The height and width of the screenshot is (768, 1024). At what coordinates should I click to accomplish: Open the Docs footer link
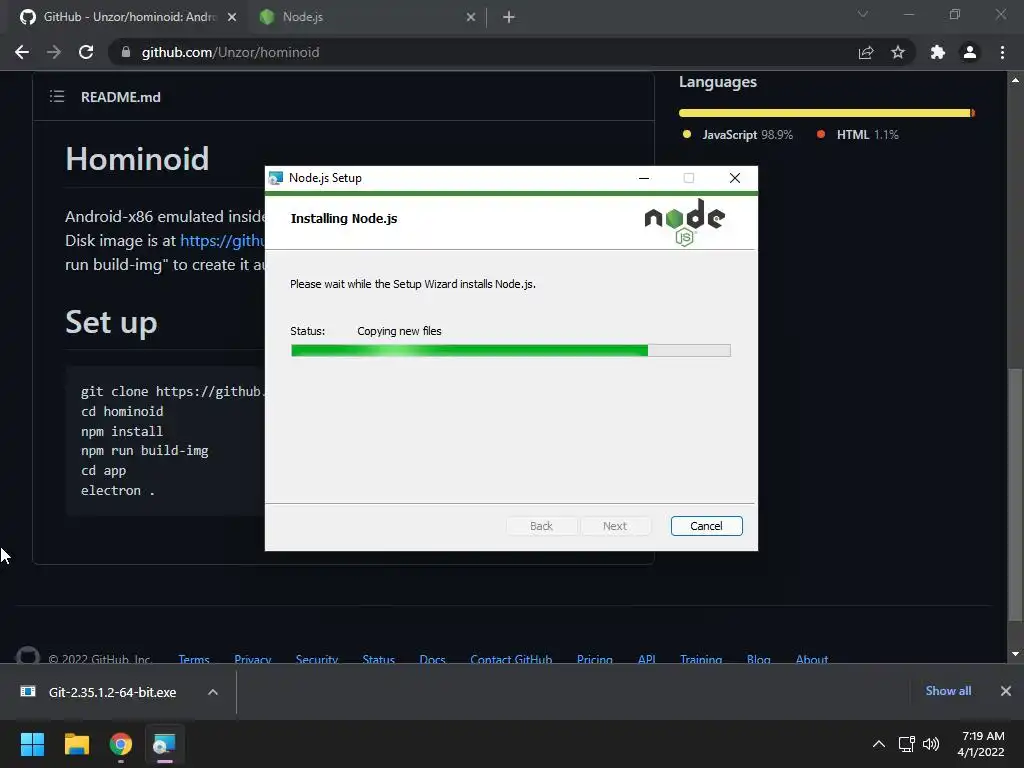[x=432, y=658]
